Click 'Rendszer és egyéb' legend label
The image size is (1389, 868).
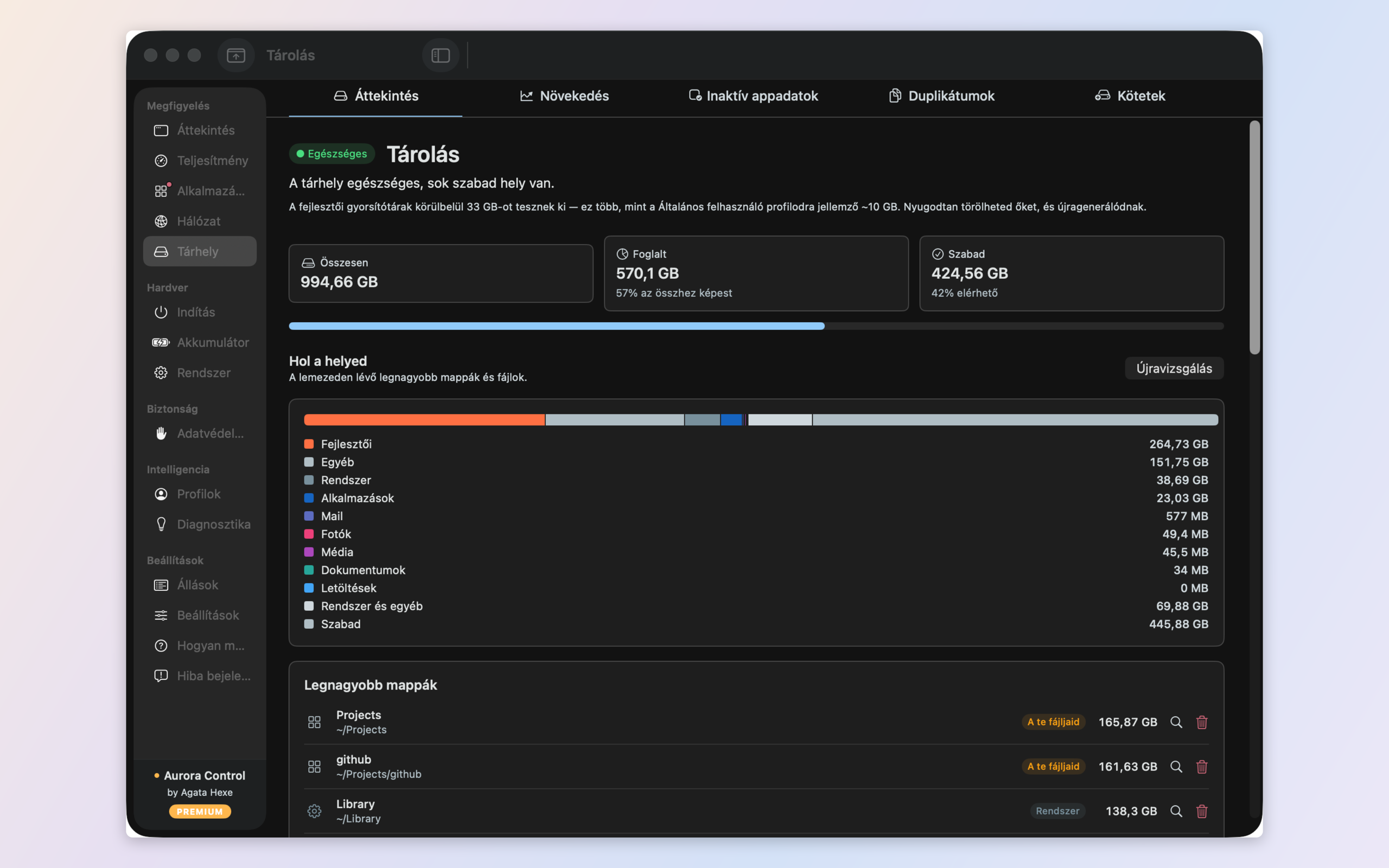[x=371, y=606]
